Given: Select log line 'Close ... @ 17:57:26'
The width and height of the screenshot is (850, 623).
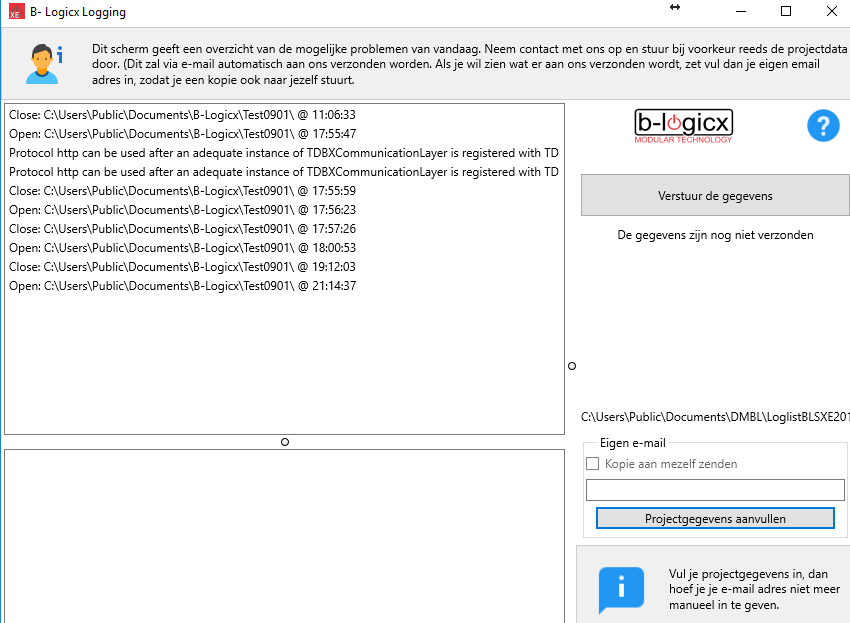Looking at the screenshot, I should pyautogui.click(x=182, y=229).
